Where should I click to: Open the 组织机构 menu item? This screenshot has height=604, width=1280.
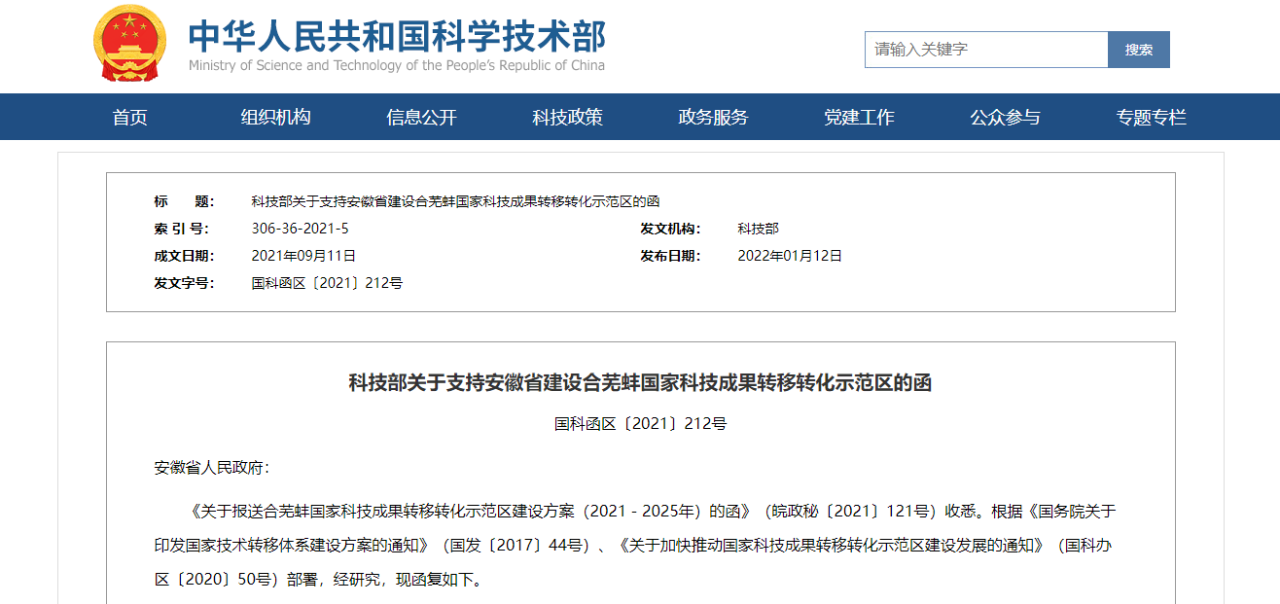pyautogui.click(x=275, y=117)
